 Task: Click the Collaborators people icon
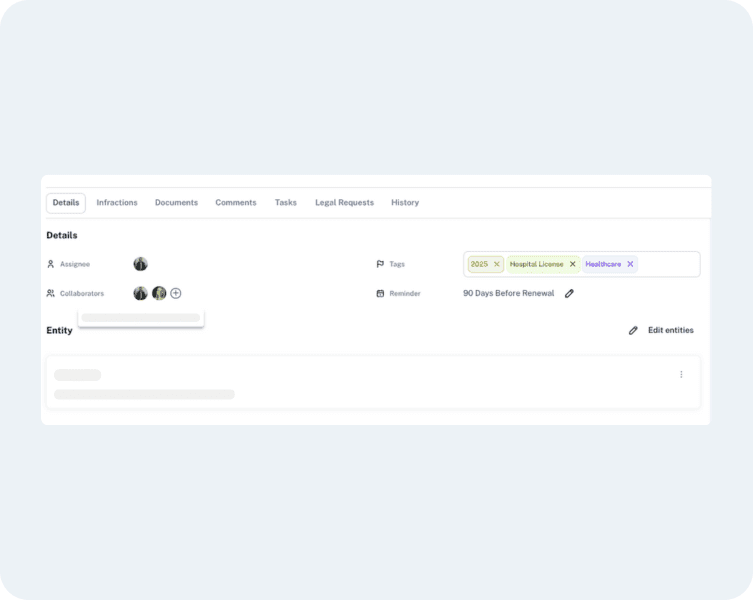[x=50, y=293]
